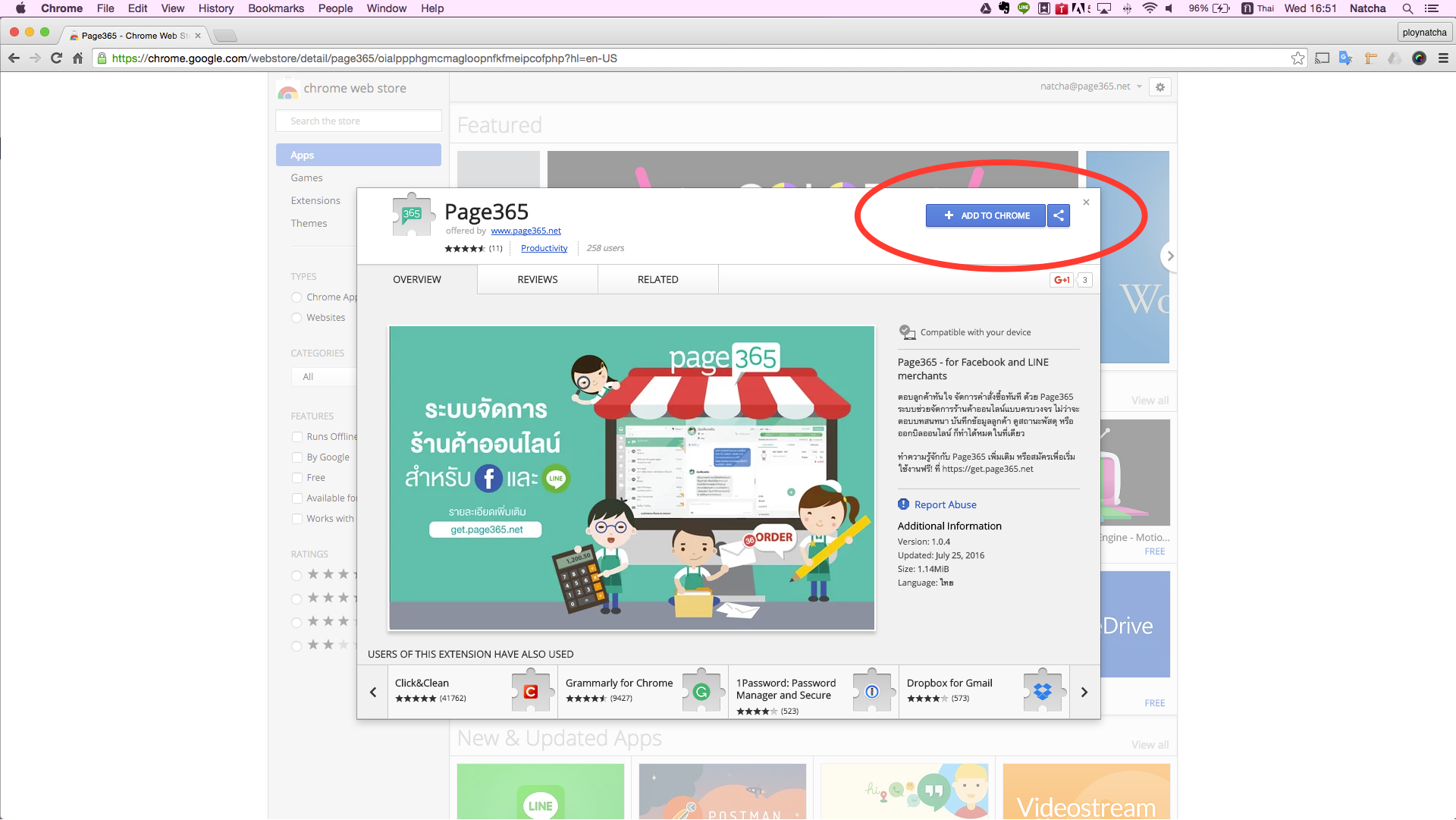Go back in the browser
Viewport: 1456px width, 820px height.
tap(14, 58)
